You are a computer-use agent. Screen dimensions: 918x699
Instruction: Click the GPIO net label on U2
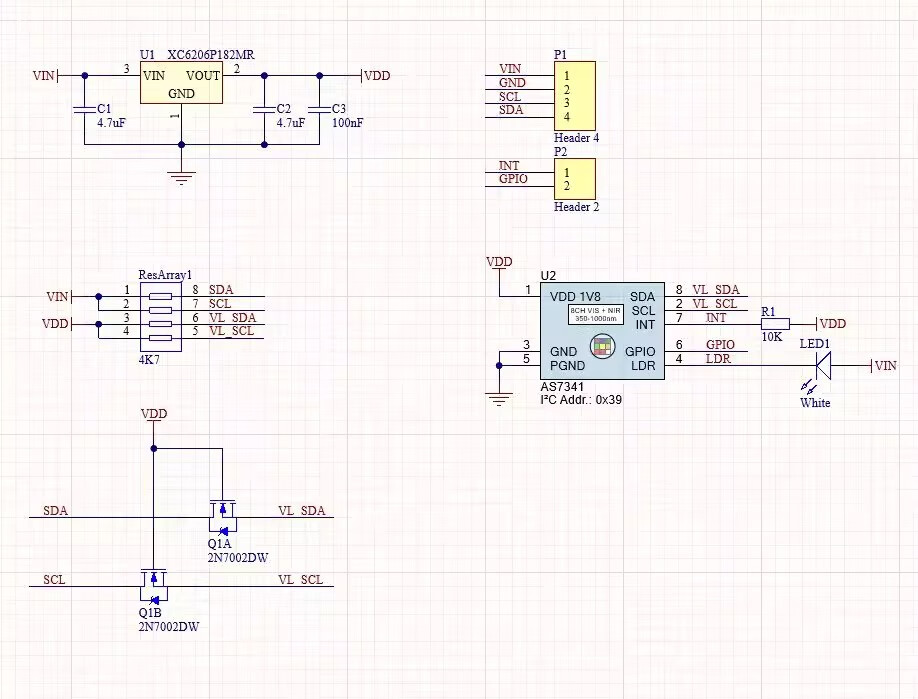[720, 345]
